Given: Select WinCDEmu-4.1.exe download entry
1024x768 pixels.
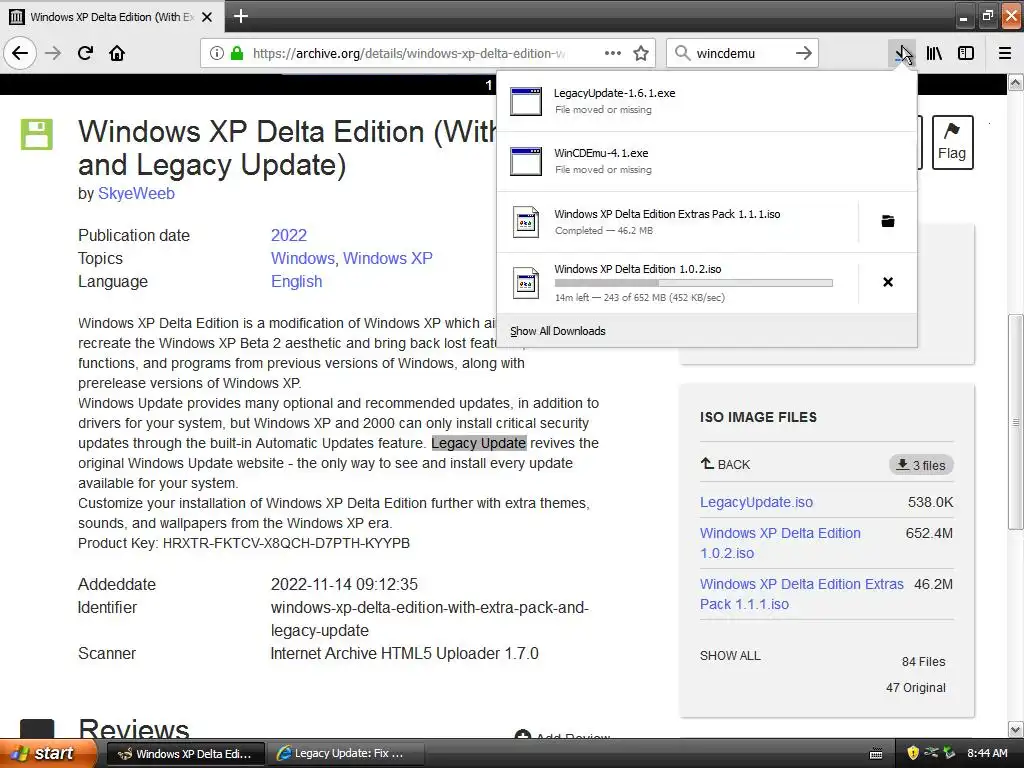Looking at the screenshot, I should tap(707, 161).
